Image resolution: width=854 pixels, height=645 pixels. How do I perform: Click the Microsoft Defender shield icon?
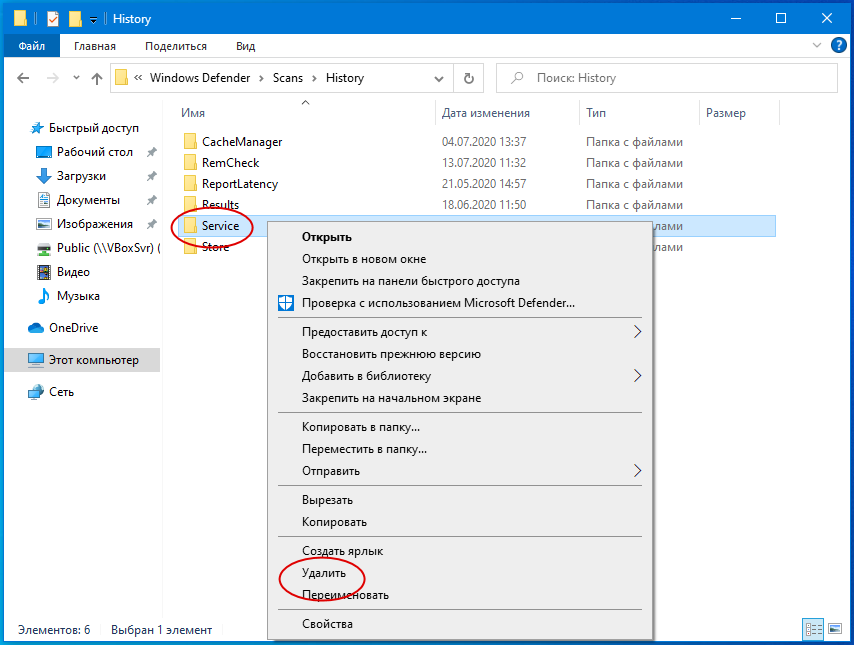(286, 303)
